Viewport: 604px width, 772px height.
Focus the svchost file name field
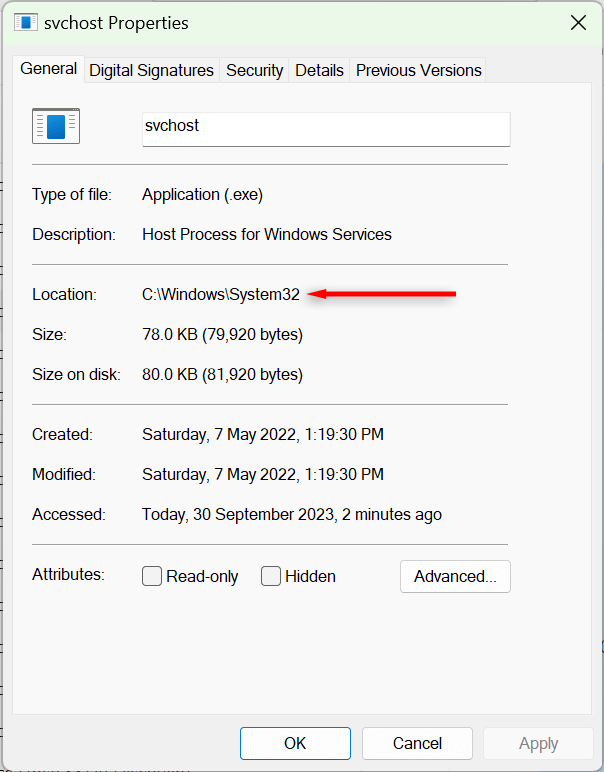coord(326,128)
